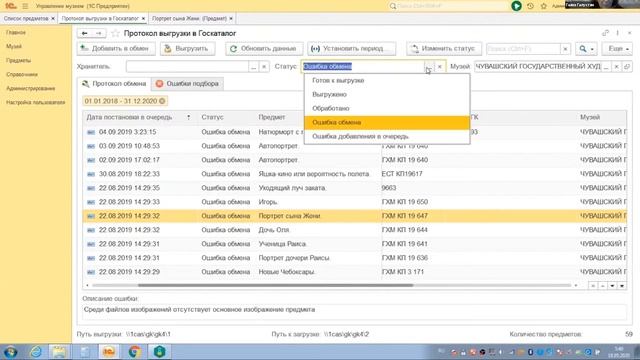
Task: Choose Выгружено in status list
Action: [x=387, y=94]
